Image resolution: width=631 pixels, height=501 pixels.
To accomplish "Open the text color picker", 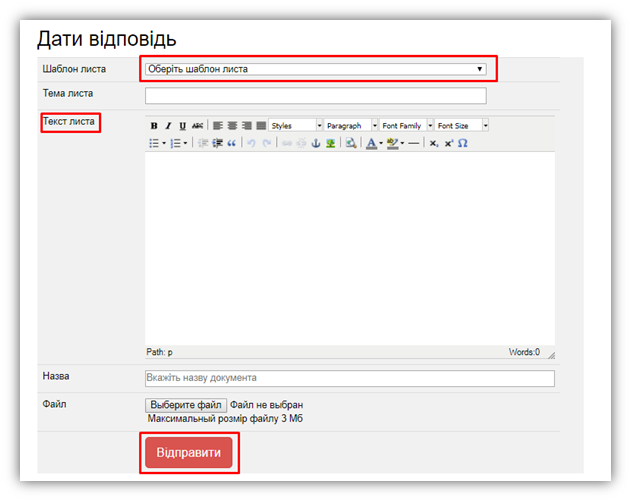I will coord(371,144).
